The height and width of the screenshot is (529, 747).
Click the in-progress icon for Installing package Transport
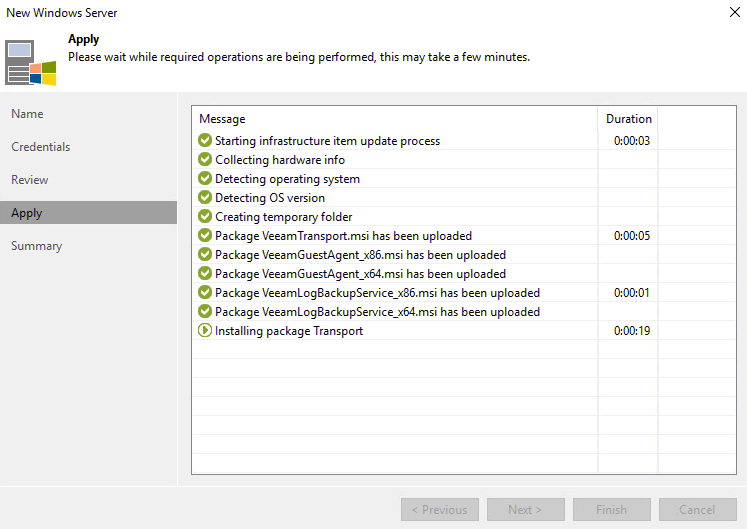click(x=205, y=331)
